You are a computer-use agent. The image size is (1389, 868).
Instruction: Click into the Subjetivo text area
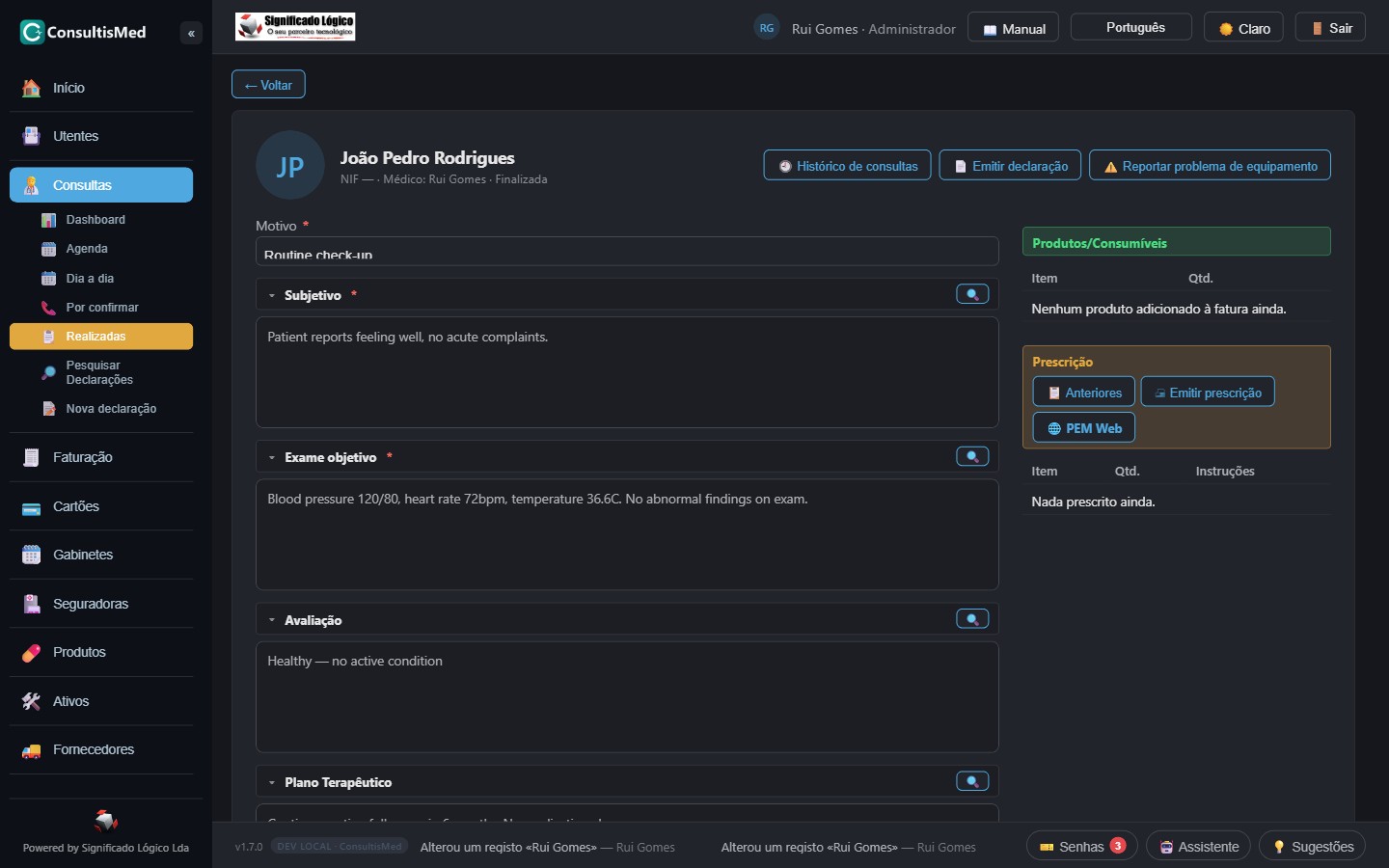click(627, 372)
